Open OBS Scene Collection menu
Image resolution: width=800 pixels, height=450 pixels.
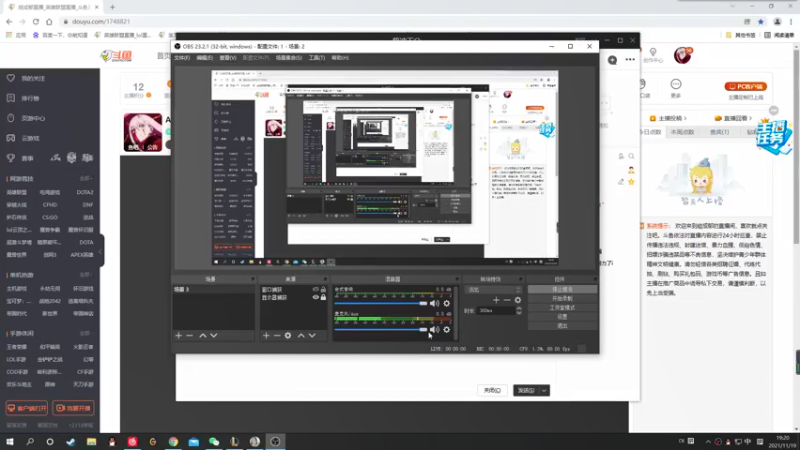(289, 58)
